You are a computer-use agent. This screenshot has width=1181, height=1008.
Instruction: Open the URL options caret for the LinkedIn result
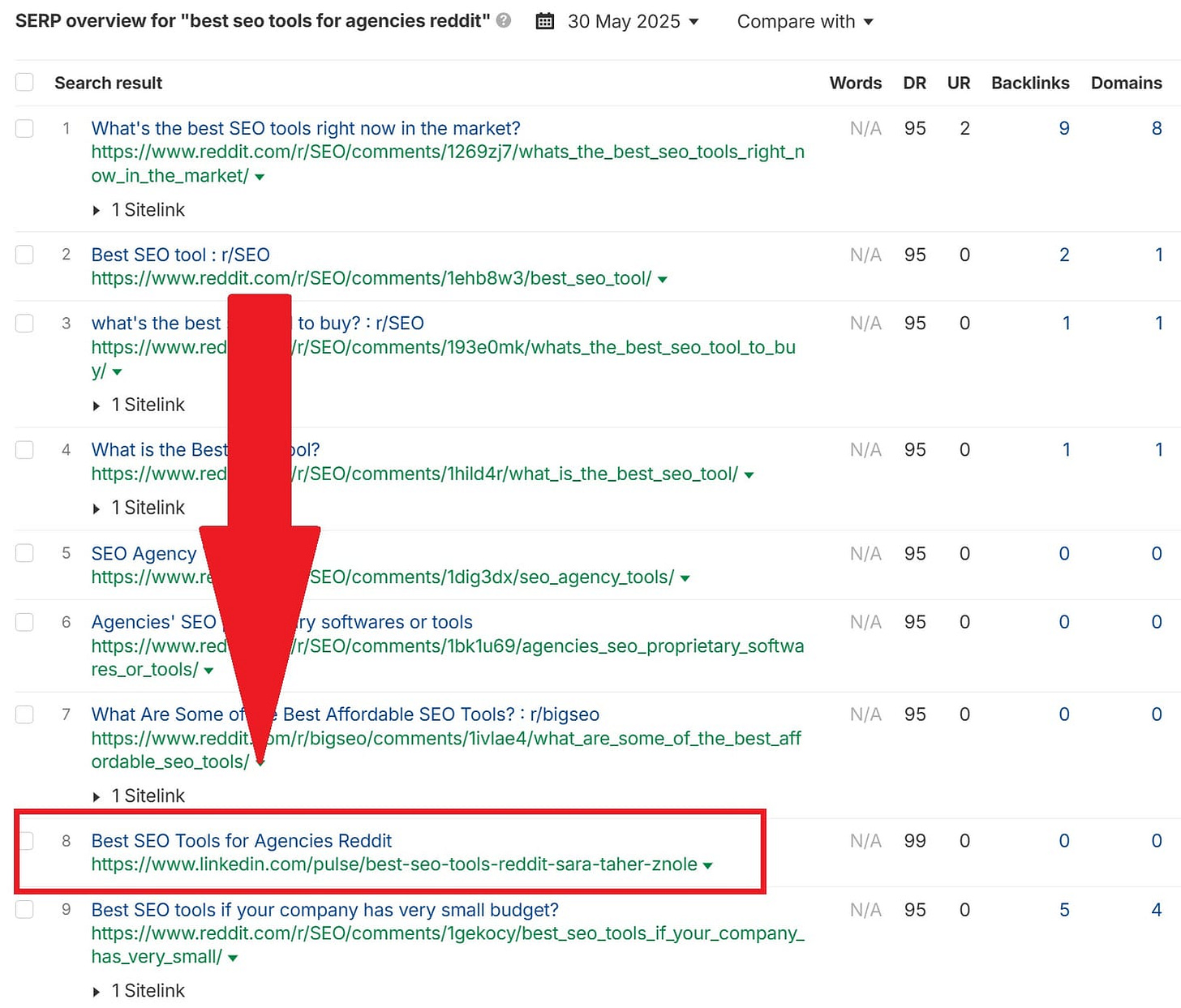(709, 864)
